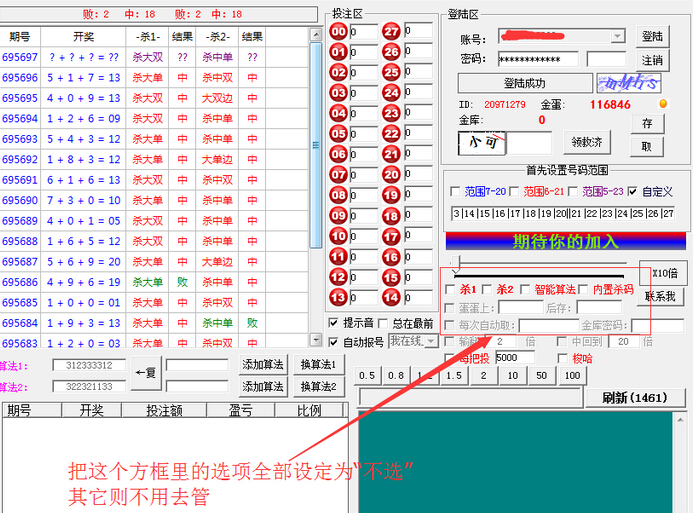This screenshot has height=513, width=693.
Task: Click the red number ball 22
Action: pyautogui.click(x=391, y=133)
